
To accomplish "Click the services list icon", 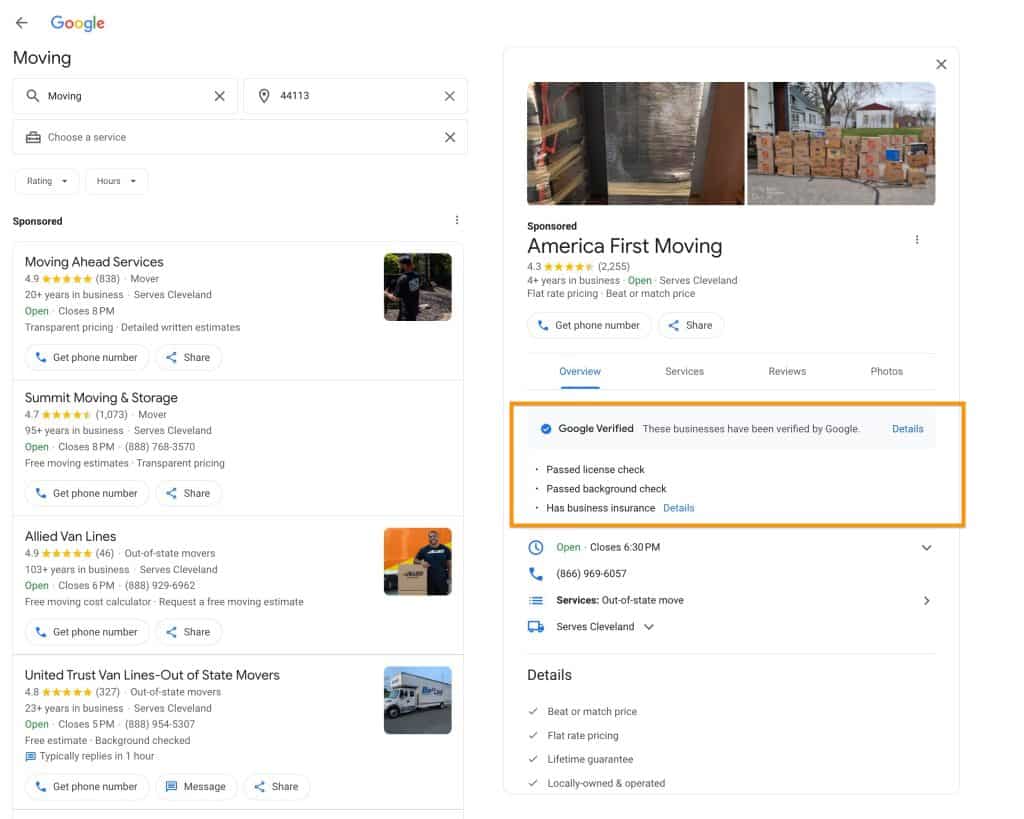I will click(x=536, y=600).
